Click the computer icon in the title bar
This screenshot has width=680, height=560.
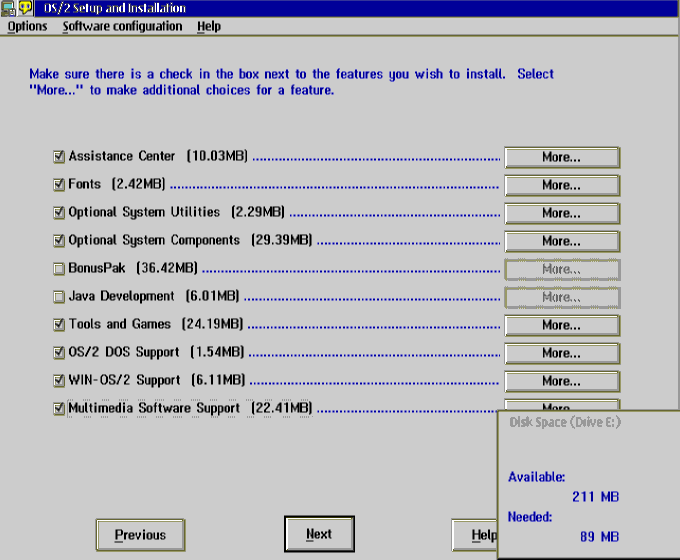[x=8, y=8]
